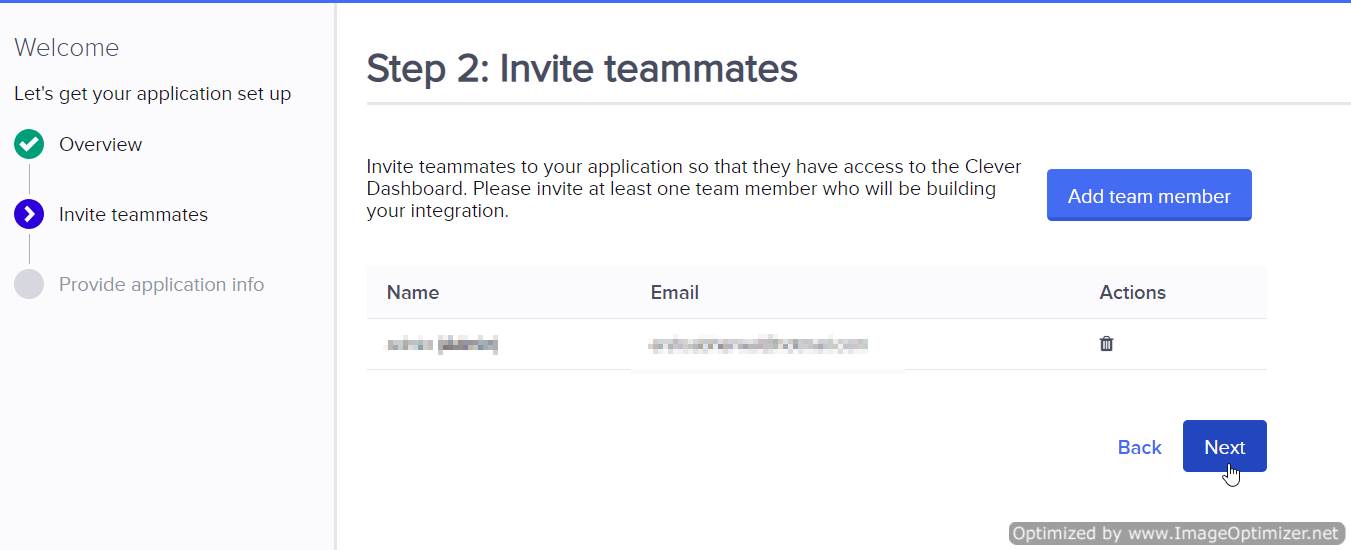The width and height of the screenshot is (1351, 550).
Task: Select the Invite teammates step label
Action: point(133,215)
